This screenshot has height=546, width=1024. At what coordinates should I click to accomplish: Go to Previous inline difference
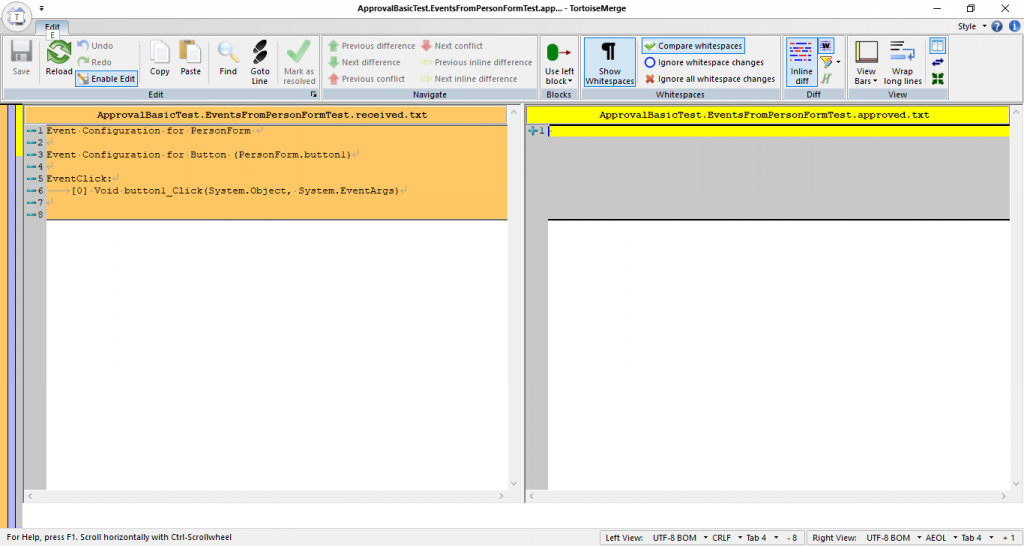[x=476, y=62]
